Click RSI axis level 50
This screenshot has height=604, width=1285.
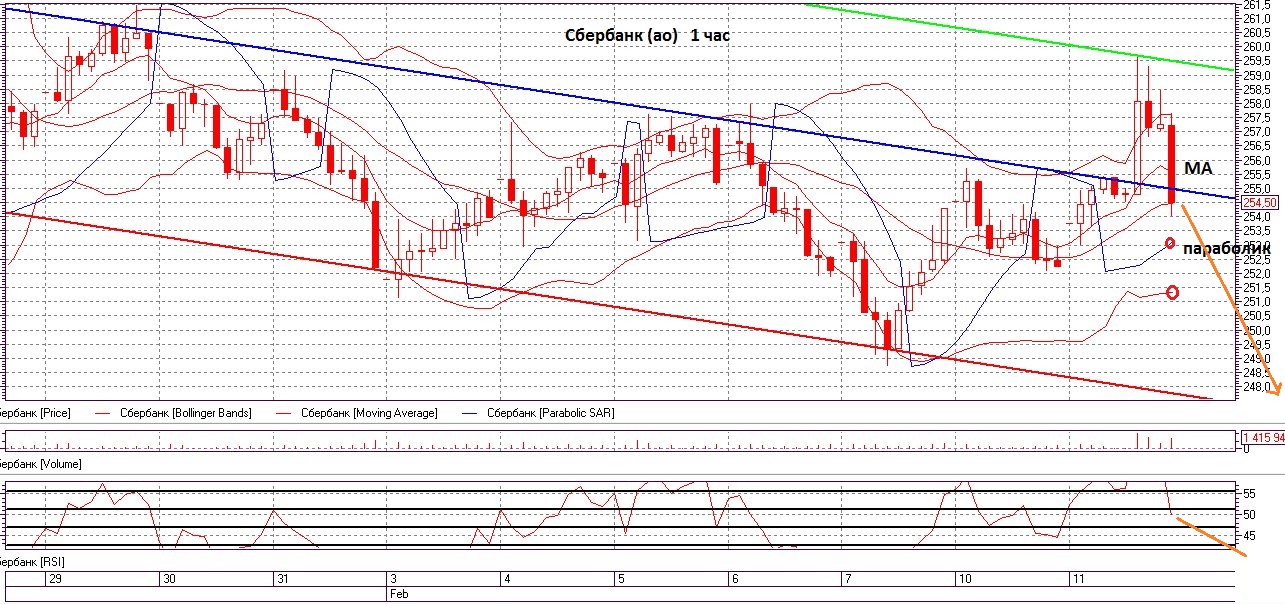(x=1249, y=514)
